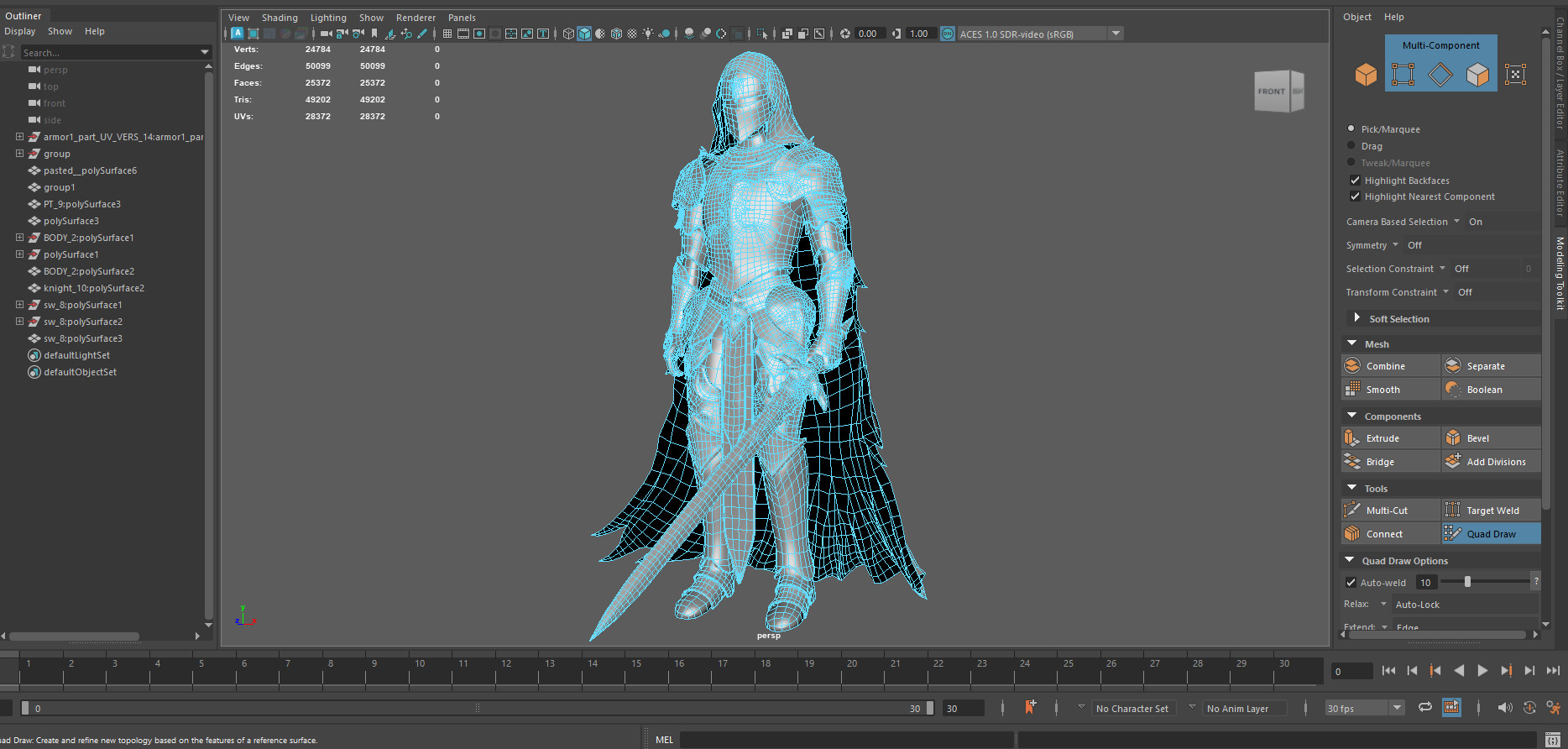This screenshot has height=749, width=1568.
Task: Click the grease pencil icon
Action: 422,34
